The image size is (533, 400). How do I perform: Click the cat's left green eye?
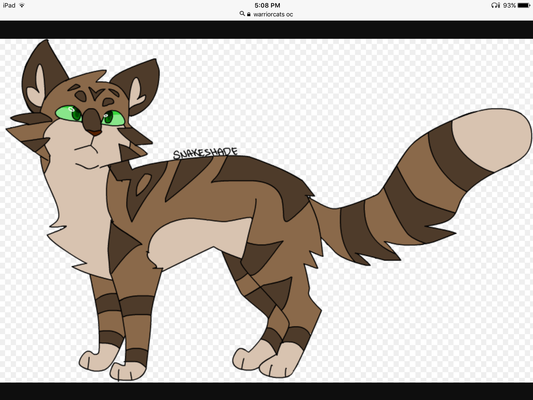tap(69, 113)
